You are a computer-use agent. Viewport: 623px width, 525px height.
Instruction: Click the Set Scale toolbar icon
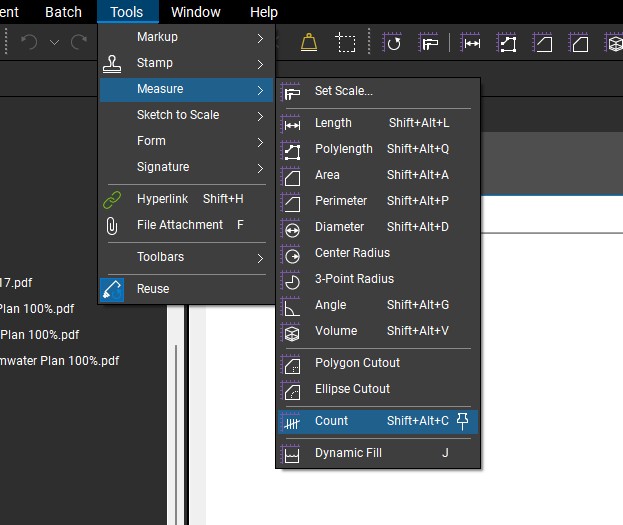429,43
